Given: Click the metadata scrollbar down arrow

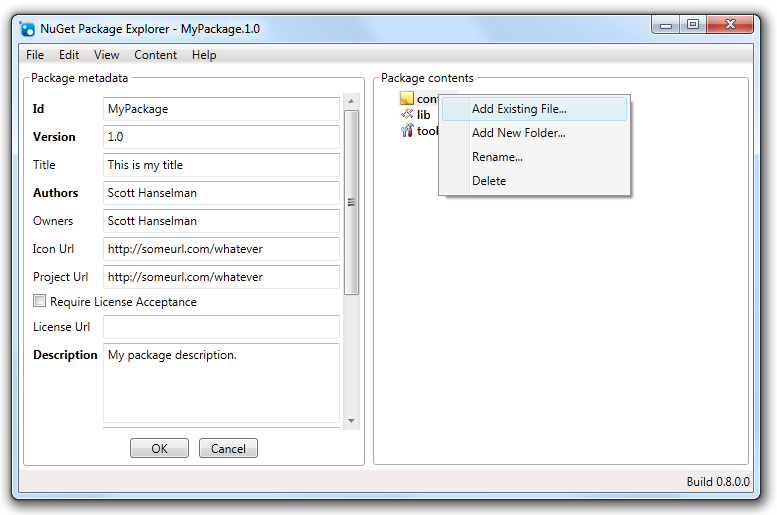Looking at the screenshot, I should click(x=351, y=421).
